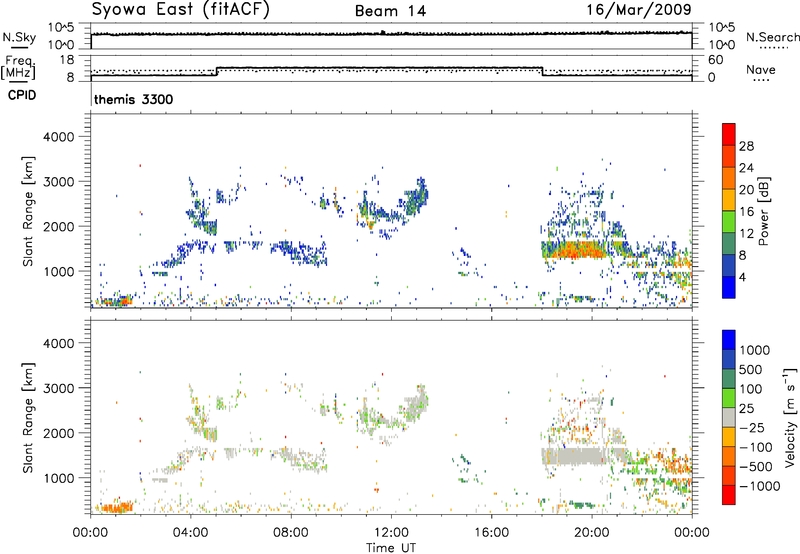Click the raised frequency line segment between 05:00 and 18:00
This screenshot has width=800, height=554.
pyautogui.click(x=380, y=68)
